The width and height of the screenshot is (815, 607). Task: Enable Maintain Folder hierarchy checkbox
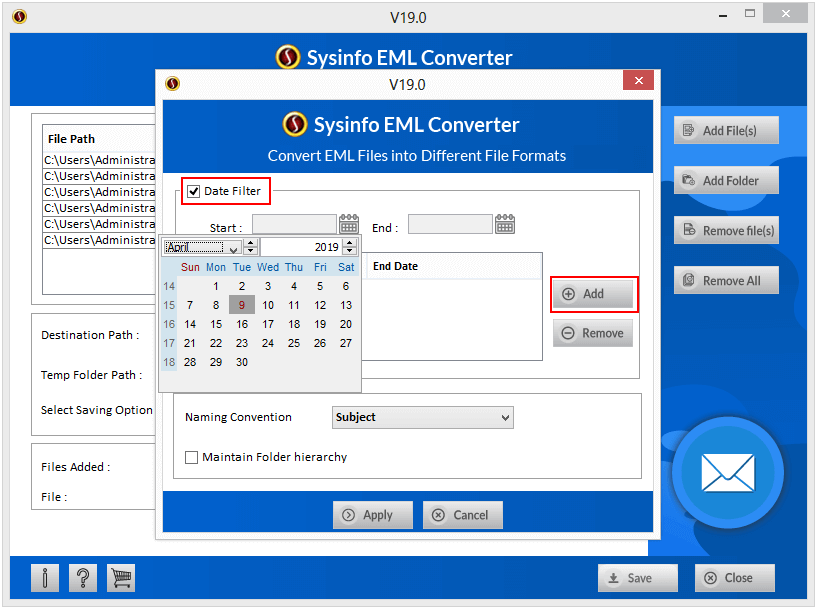tap(191, 457)
